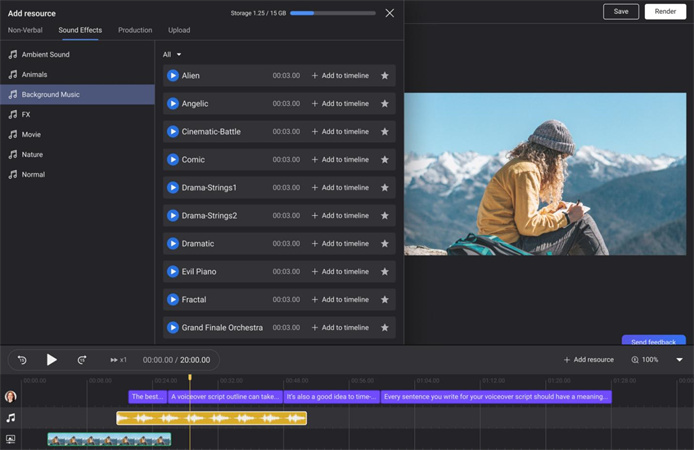Play the Alien sound preview
Image resolution: width=694 pixels, height=450 pixels.
173,76
